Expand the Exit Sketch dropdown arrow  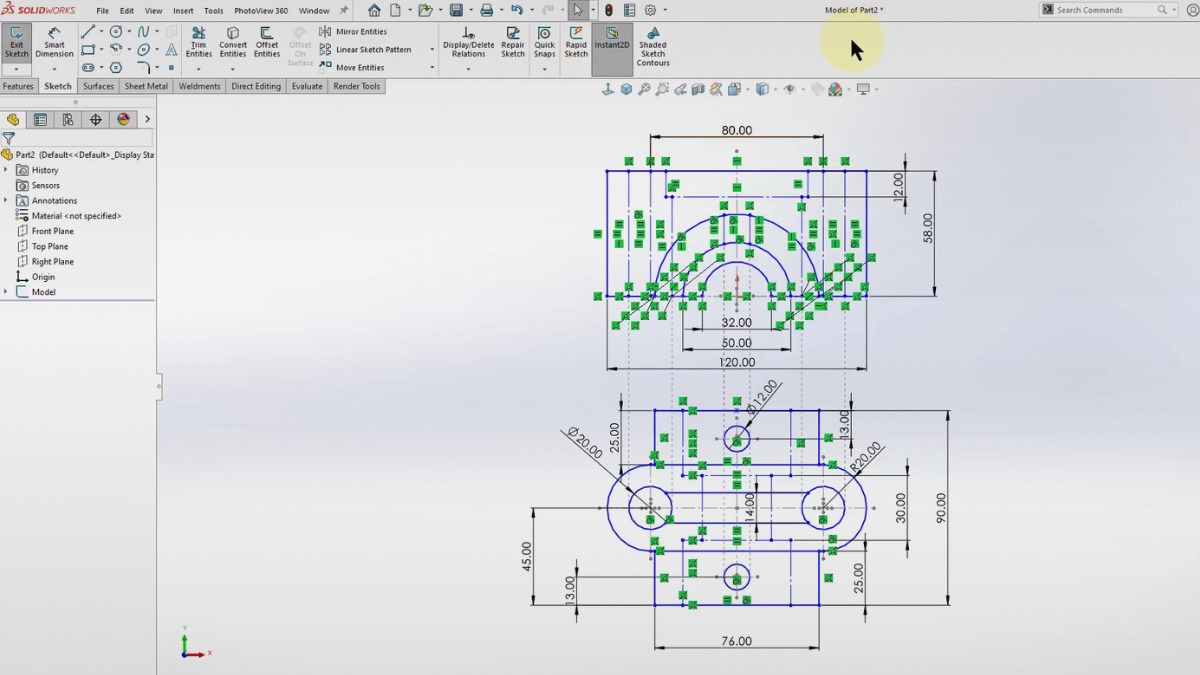point(17,69)
